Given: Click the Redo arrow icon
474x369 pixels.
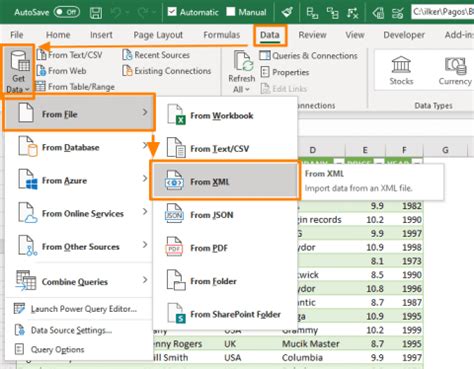Looking at the screenshot, I should (x=143, y=13).
